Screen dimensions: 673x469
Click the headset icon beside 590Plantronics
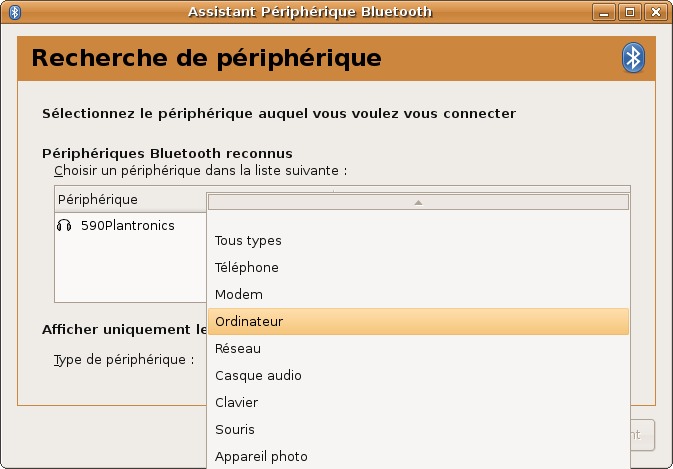coord(65,226)
